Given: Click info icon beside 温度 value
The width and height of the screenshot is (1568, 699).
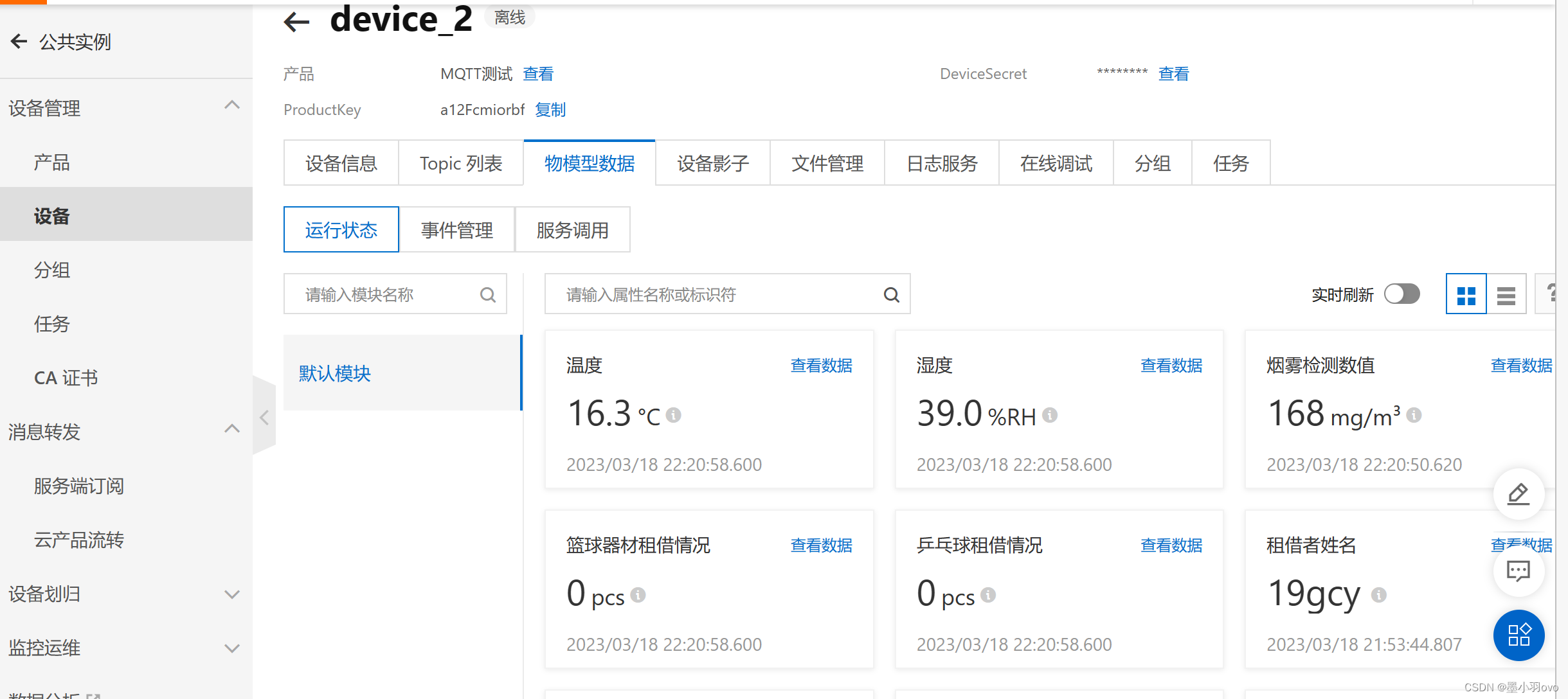Looking at the screenshot, I should [x=674, y=415].
